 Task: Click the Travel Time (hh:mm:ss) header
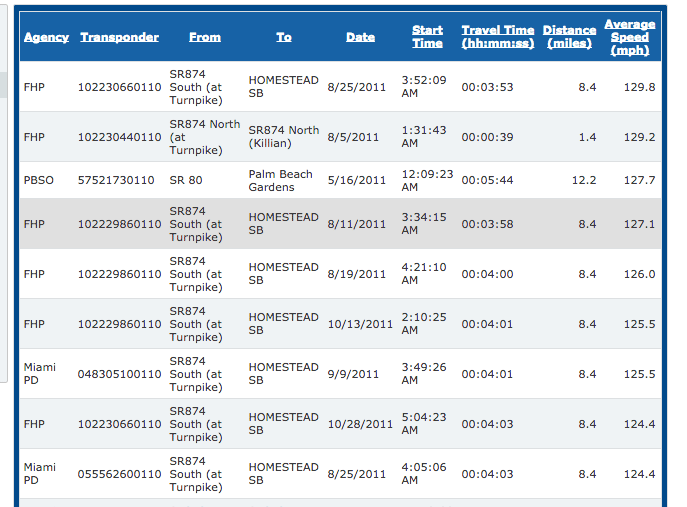(497, 37)
